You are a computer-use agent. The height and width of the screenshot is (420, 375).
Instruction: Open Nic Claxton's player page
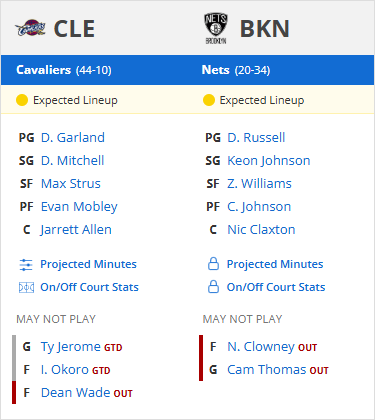point(261,230)
